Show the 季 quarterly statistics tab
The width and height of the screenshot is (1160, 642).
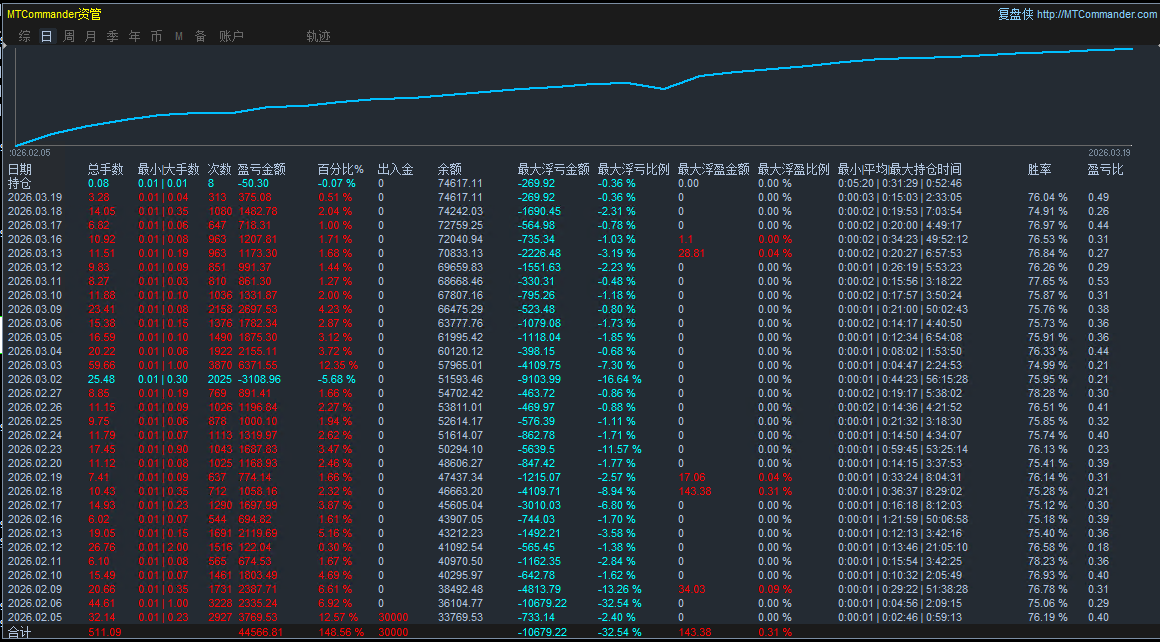[112, 36]
